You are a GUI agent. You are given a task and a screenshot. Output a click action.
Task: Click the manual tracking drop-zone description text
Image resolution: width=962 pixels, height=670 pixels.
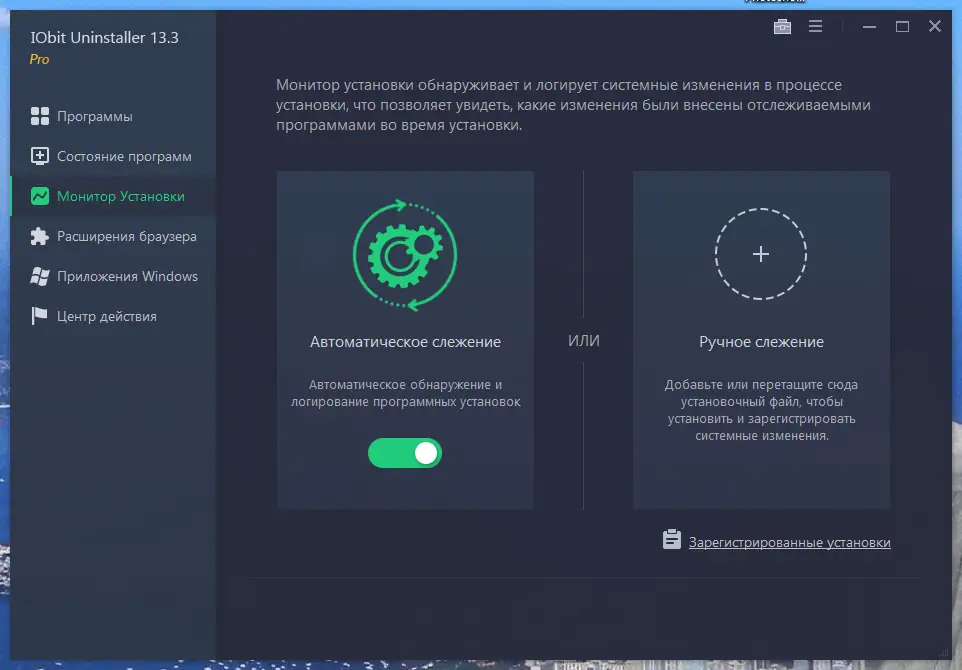(761, 410)
